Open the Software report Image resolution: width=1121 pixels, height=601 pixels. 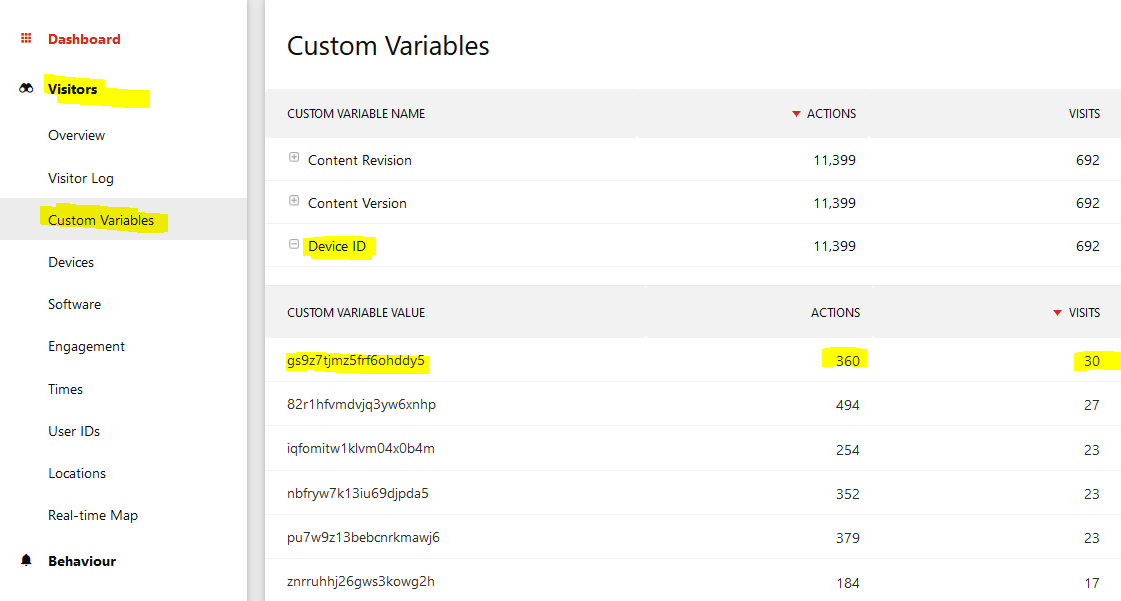click(74, 304)
